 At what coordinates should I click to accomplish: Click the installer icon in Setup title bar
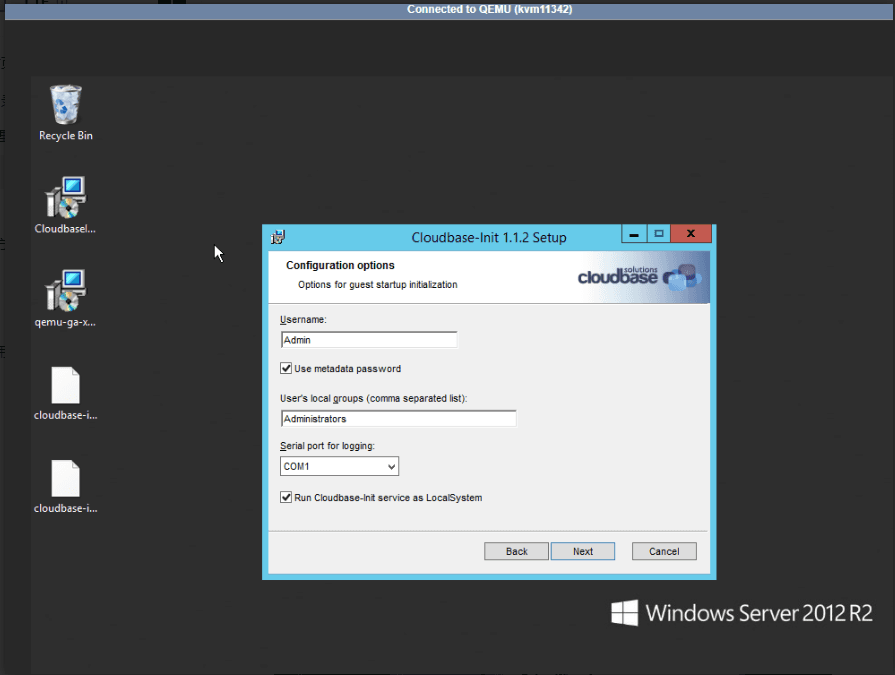pos(278,237)
